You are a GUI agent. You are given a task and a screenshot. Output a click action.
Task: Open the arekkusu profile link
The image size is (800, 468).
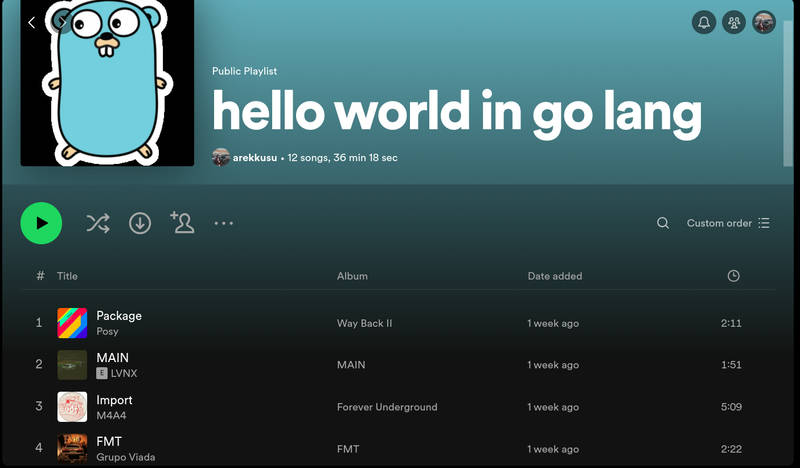[255, 158]
